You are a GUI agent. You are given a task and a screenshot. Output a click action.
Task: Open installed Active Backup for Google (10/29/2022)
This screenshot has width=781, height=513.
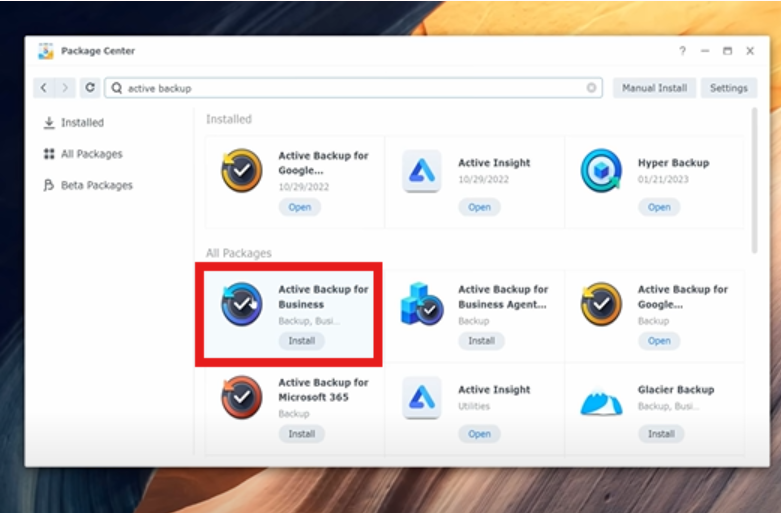pyautogui.click(x=300, y=207)
